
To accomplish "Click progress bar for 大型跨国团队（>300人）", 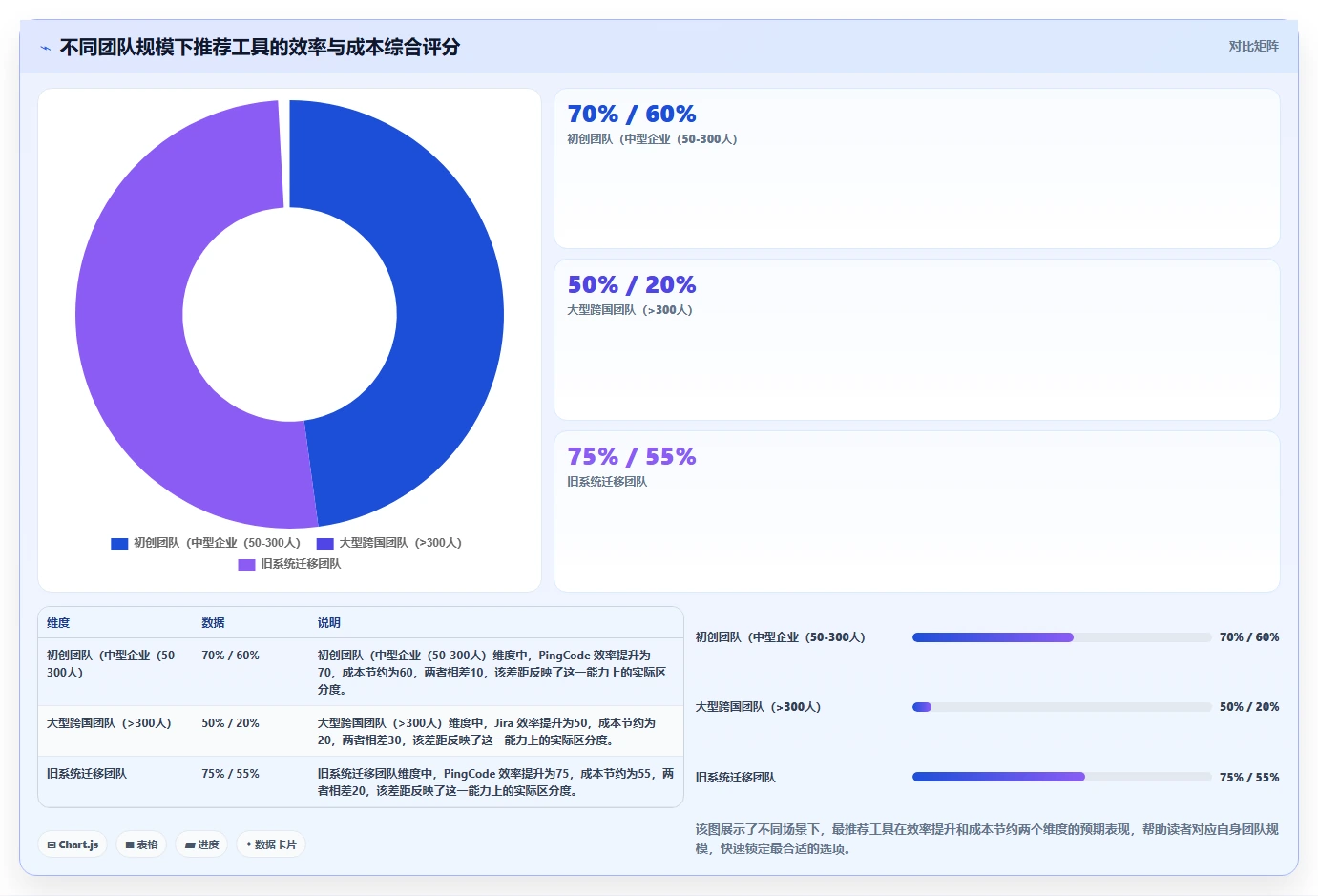I will (x=1061, y=707).
